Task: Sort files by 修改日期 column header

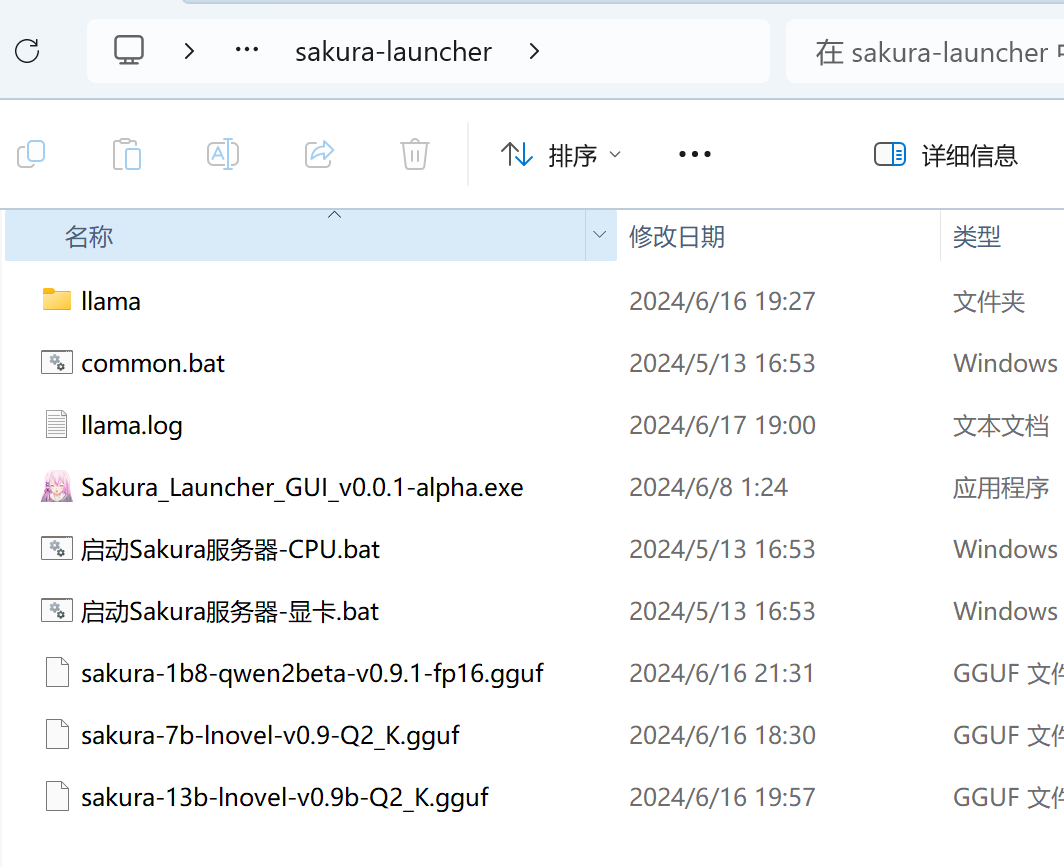Action: coord(677,237)
